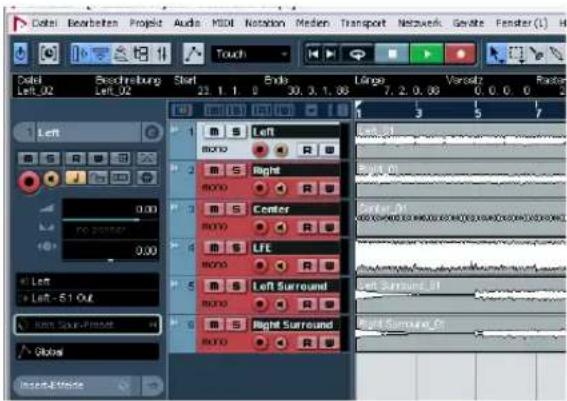
Task: Toggle monitor on the Left track
Action: coord(280,150)
